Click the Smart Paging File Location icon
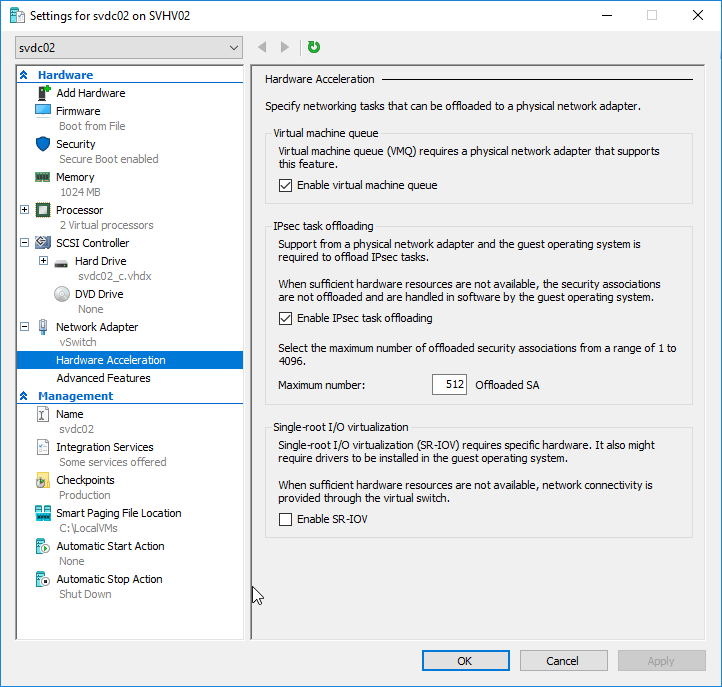 pos(43,513)
